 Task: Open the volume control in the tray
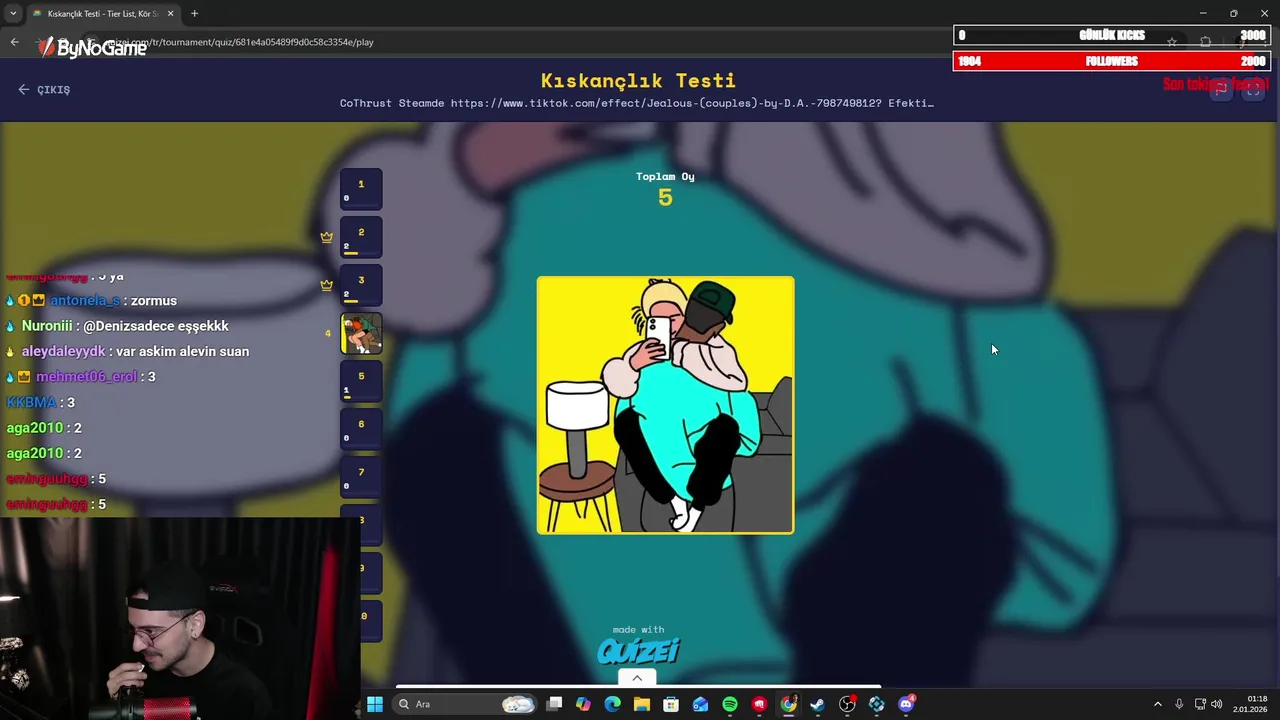tap(1217, 704)
